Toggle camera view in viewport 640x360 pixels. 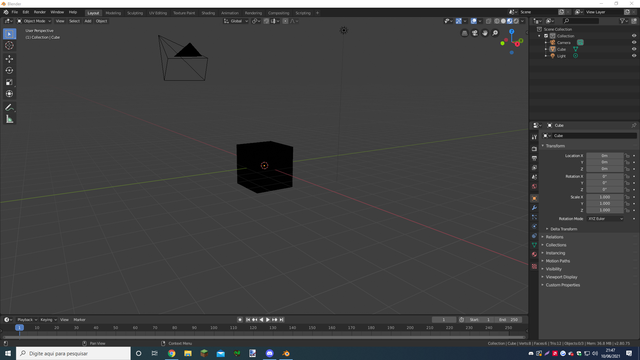pos(475,33)
